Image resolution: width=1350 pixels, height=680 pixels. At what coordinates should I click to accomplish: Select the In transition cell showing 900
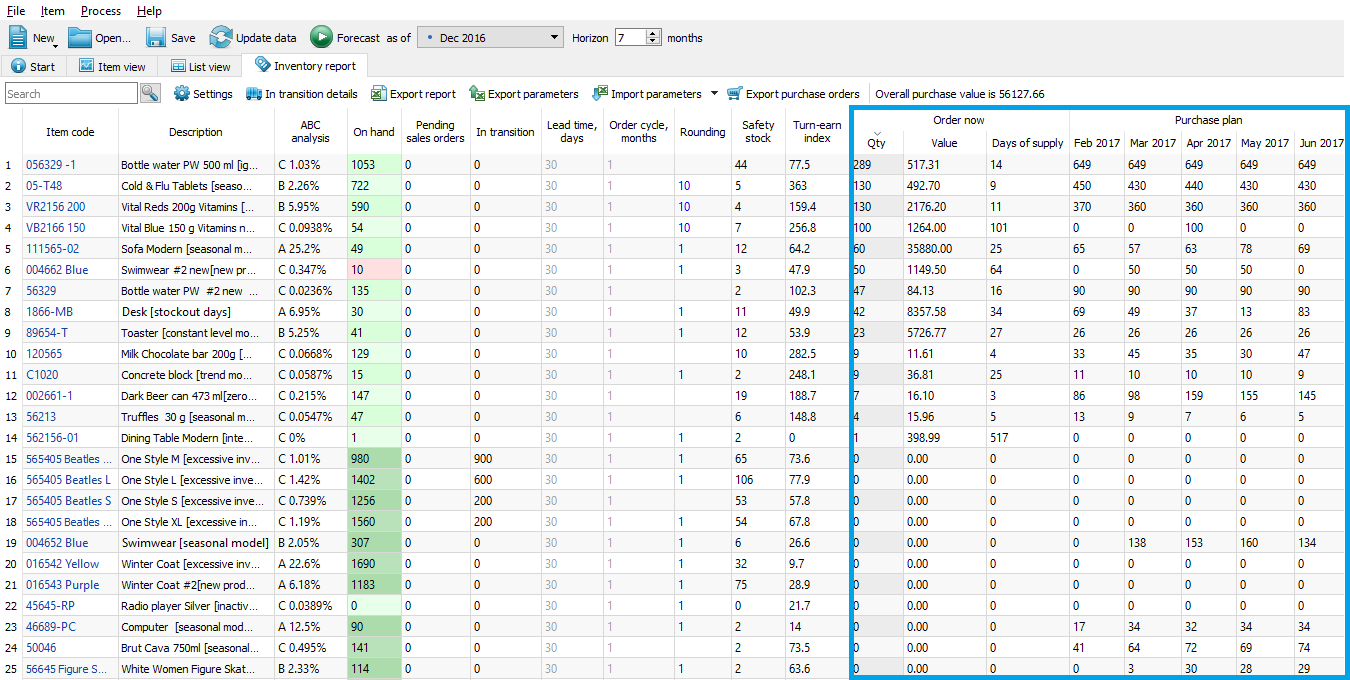tap(507, 459)
